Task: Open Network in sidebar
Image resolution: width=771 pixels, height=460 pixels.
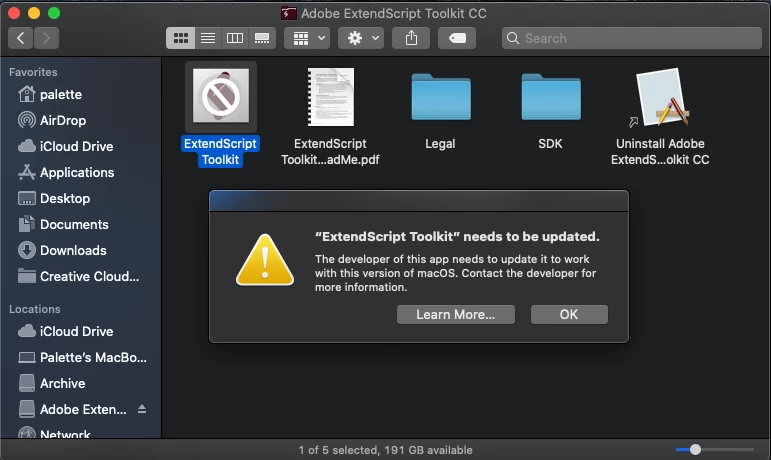Action: click(54, 434)
